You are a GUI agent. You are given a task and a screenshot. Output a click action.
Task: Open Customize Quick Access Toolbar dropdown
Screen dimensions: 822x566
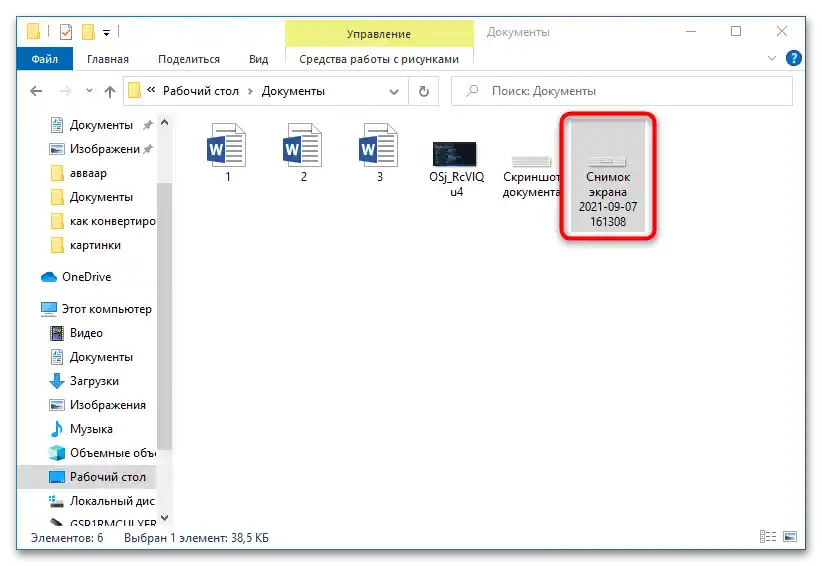coord(106,33)
